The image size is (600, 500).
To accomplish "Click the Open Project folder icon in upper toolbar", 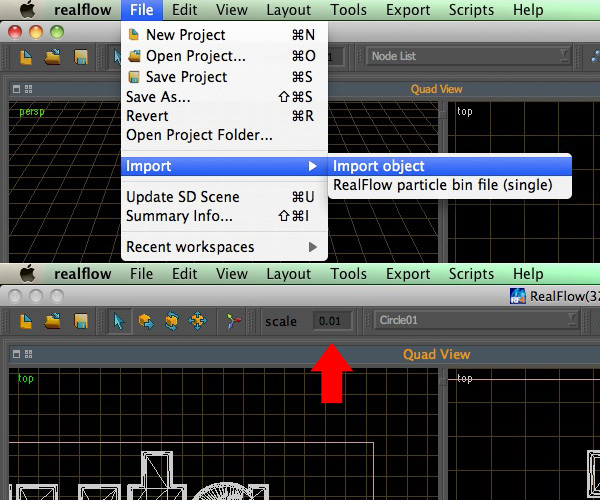I will tap(52, 57).
